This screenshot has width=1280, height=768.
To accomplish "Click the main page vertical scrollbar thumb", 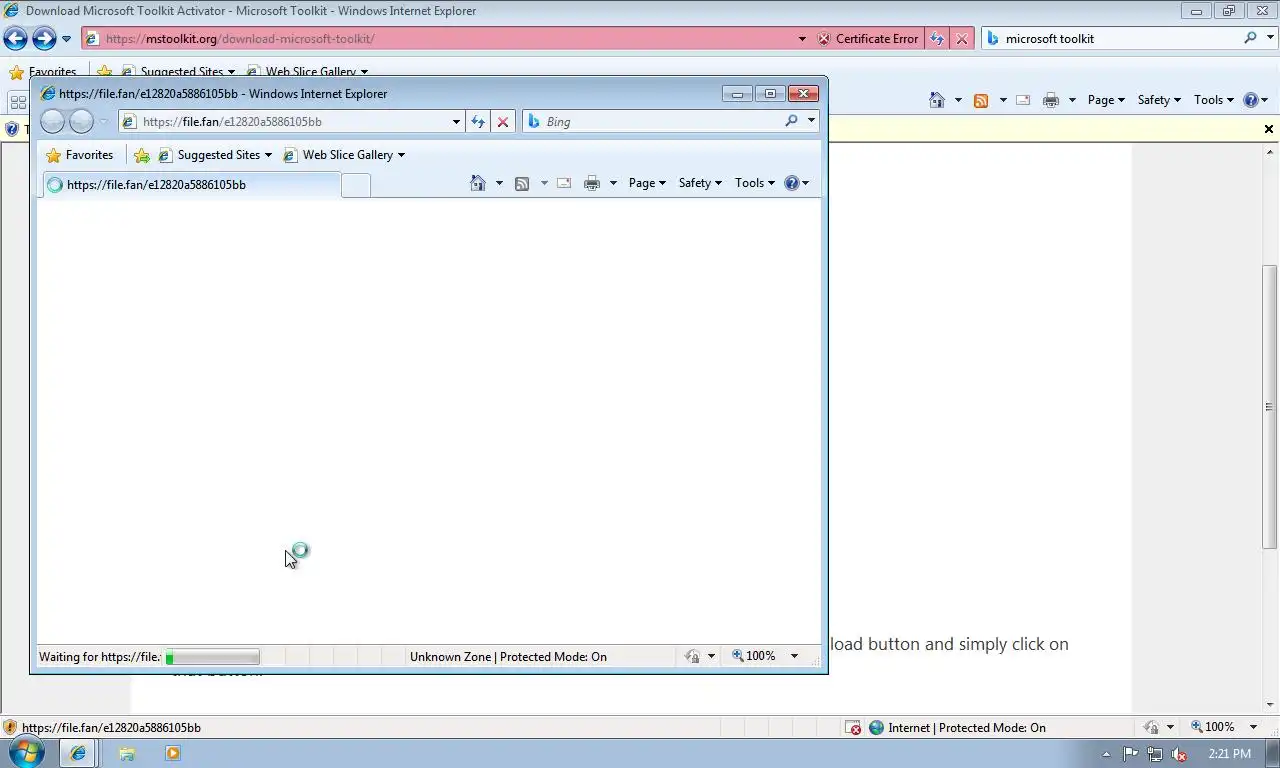I will [x=1269, y=407].
